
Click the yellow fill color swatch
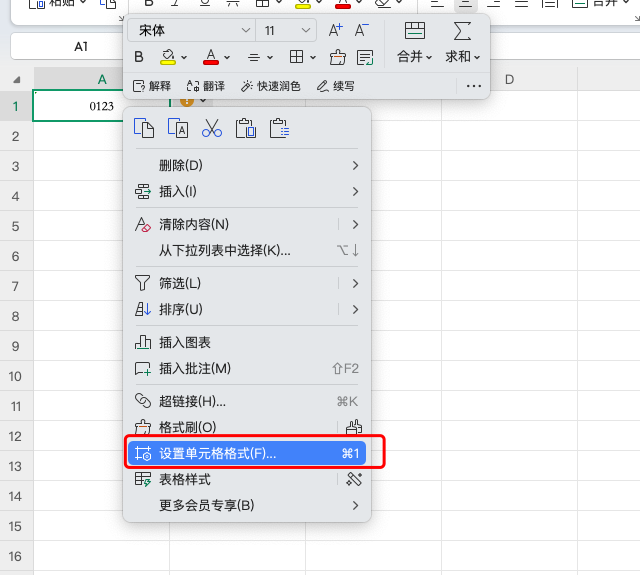[x=169, y=57]
